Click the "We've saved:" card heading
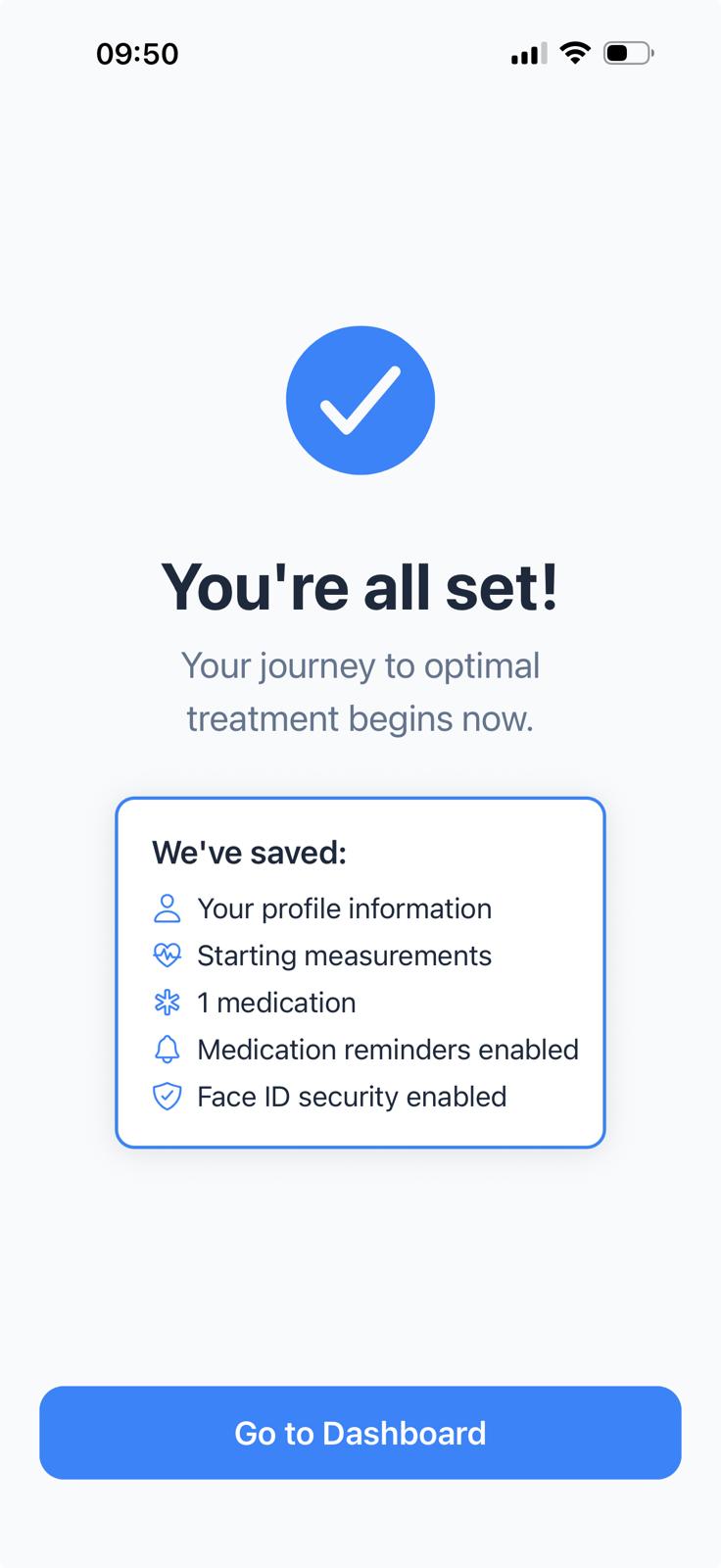Screen dimensions: 721x1568 pos(250,853)
